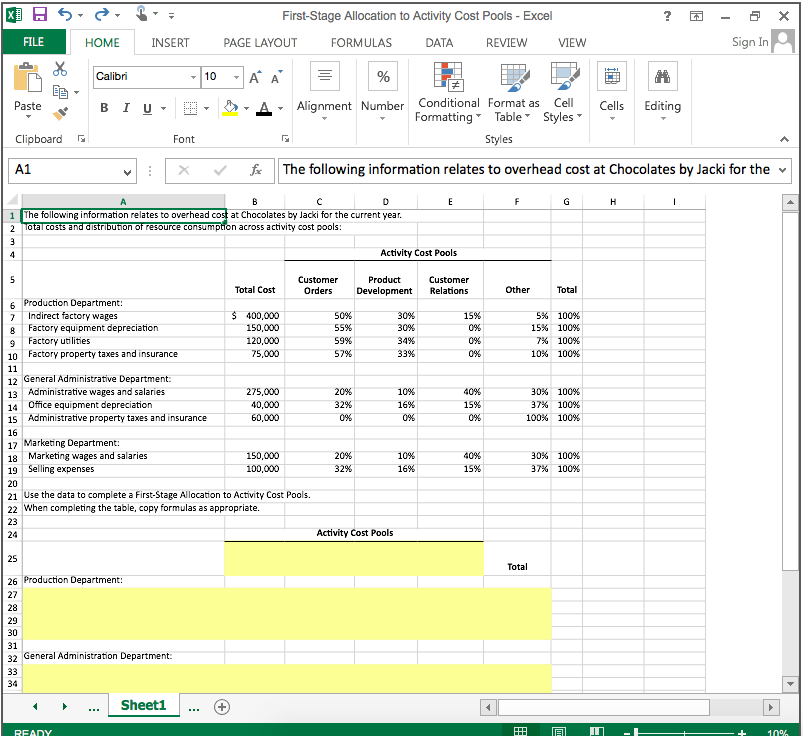Open the green FILE button
Image resolution: width=803 pixels, height=736 pixels.
coord(34,42)
